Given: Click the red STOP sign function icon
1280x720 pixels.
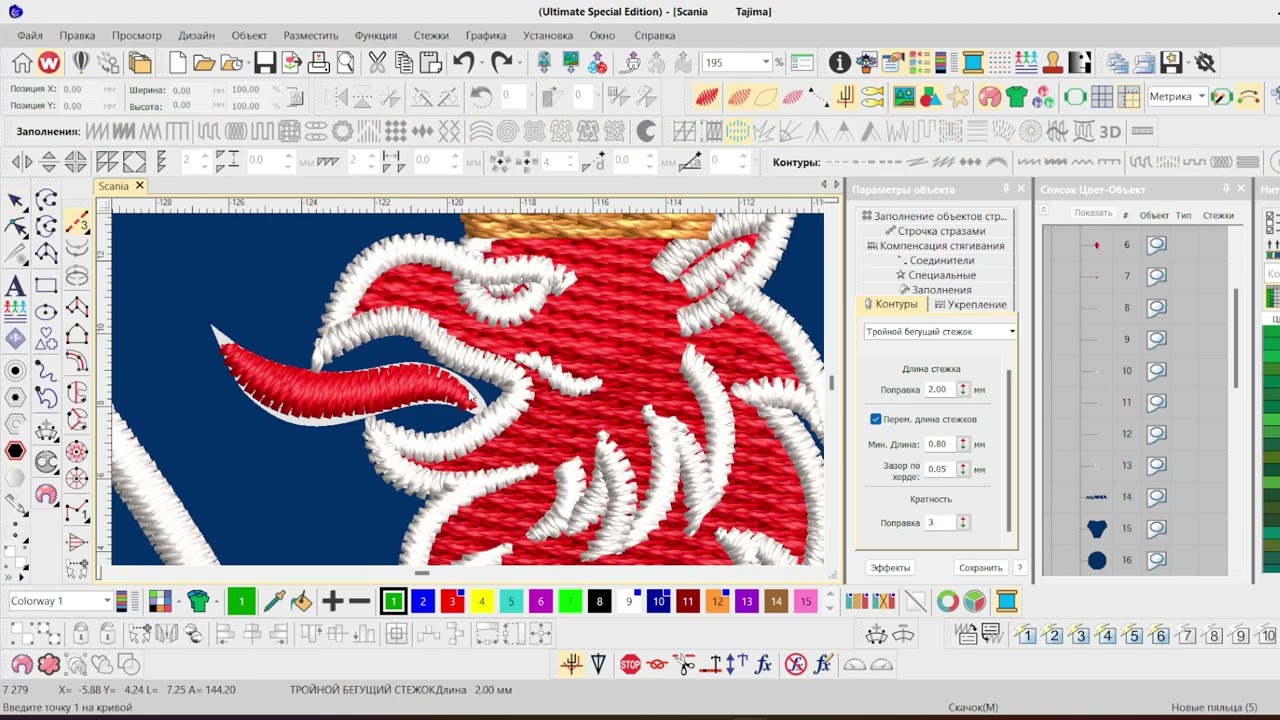Looking at the screenshot, I should click(x=630, y=663).
